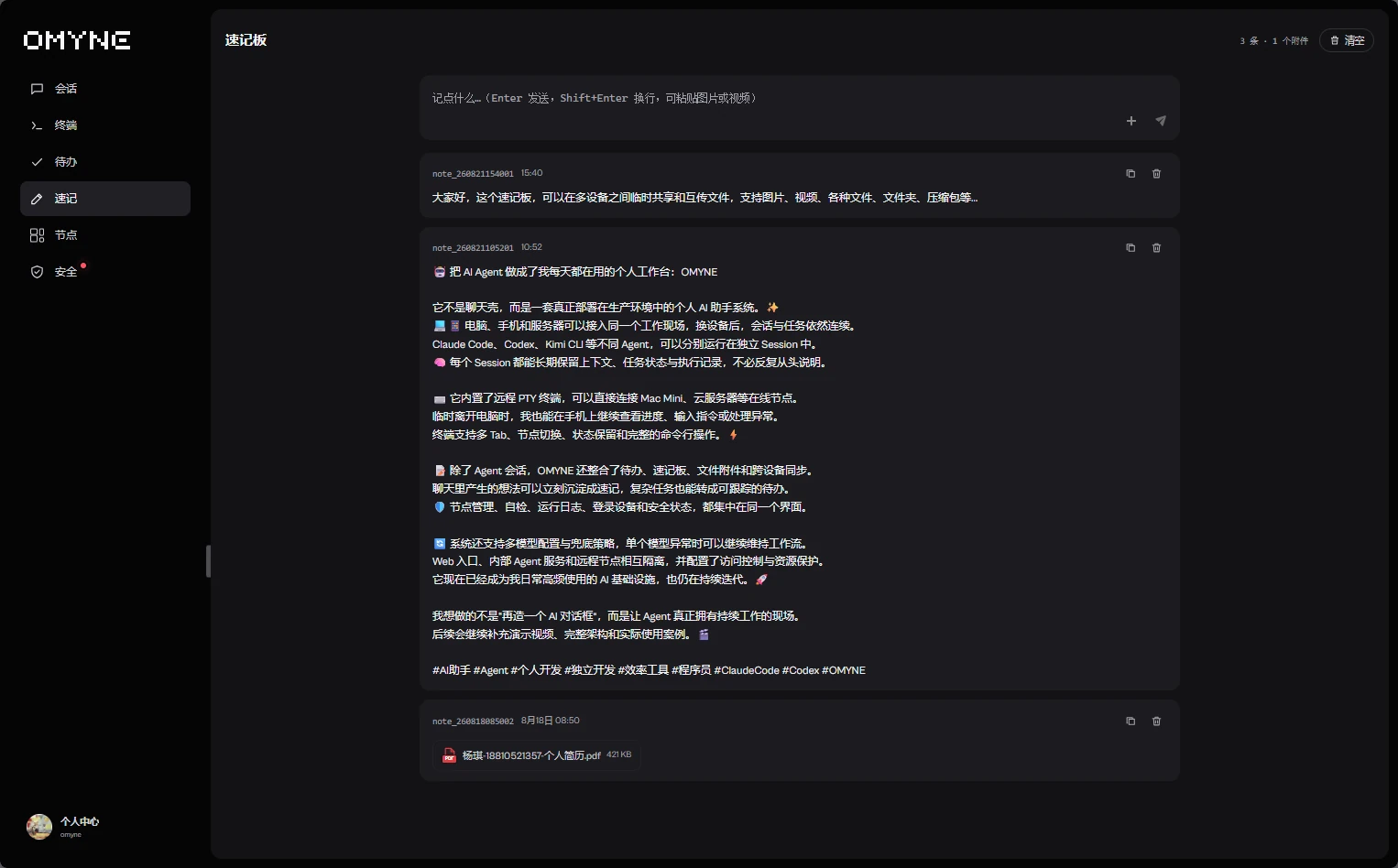Click the line starting 系统还支持多模型配置
The height and width of the screenshot is (868, 1398).
coord(621,544)
